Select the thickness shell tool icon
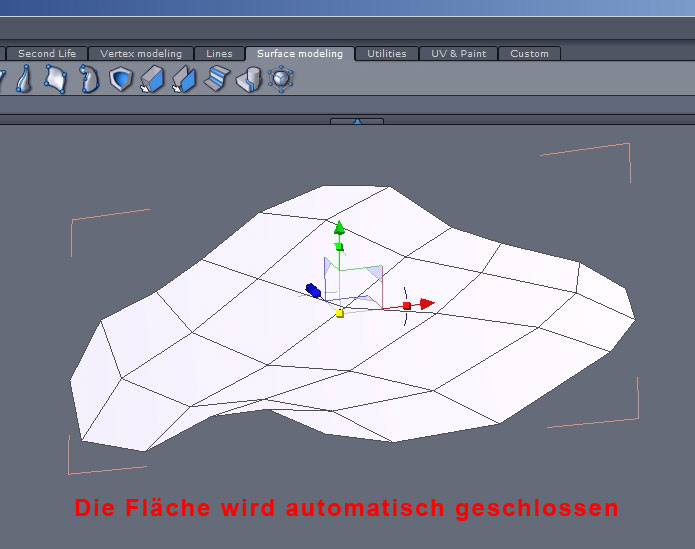695x549 pixels. click(x=121, y=79)
